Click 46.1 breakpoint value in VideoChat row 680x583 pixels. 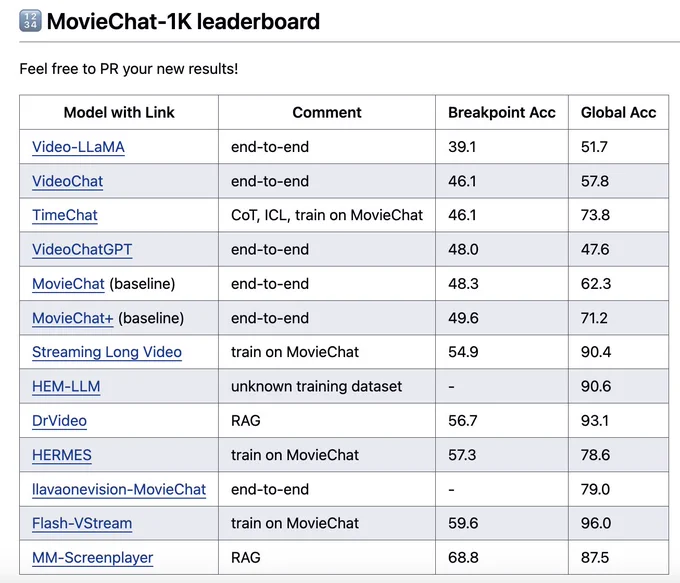462,181
